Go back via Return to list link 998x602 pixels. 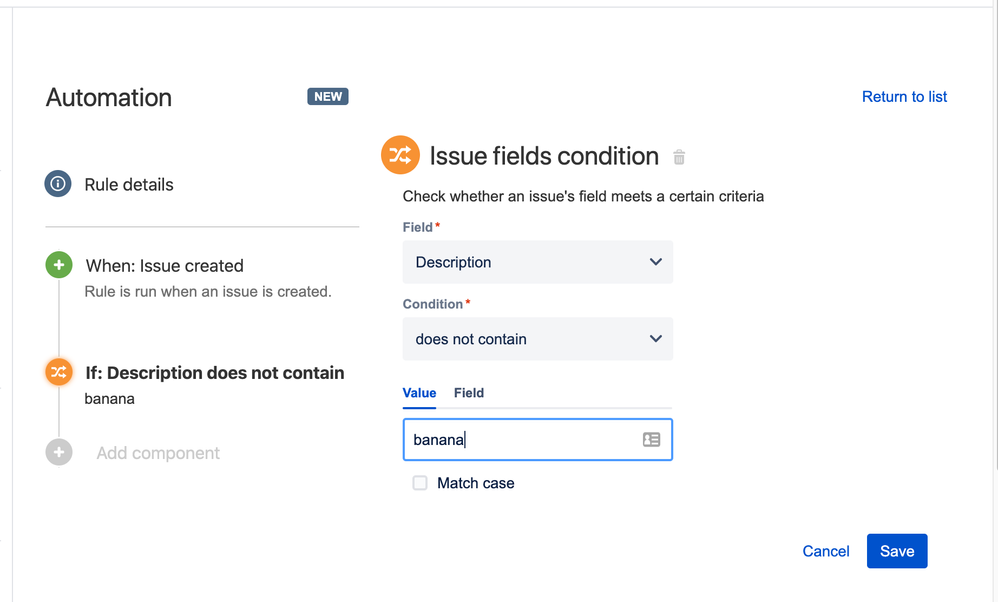point(904,97)
